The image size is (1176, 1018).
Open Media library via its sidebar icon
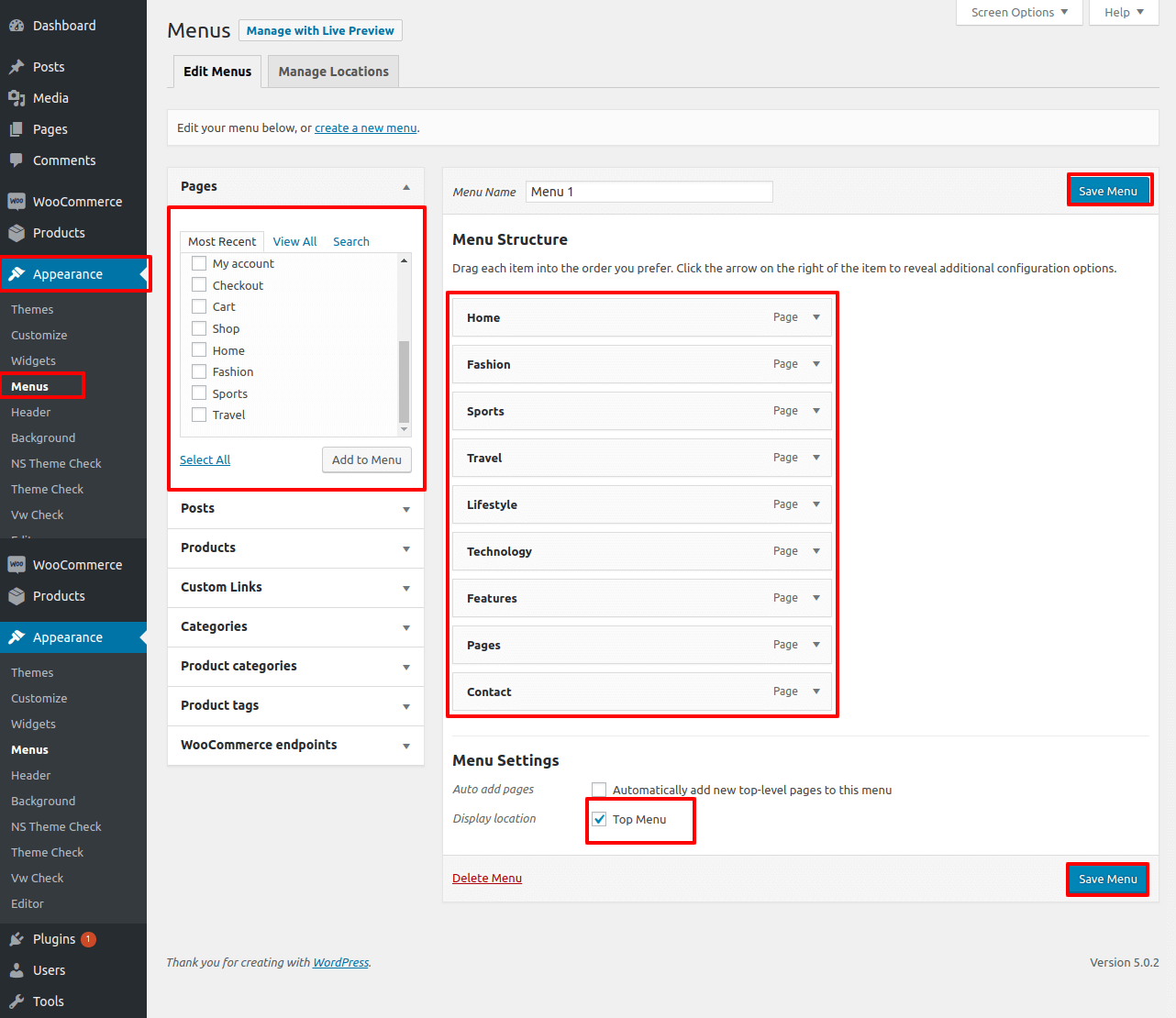(17, 97)
